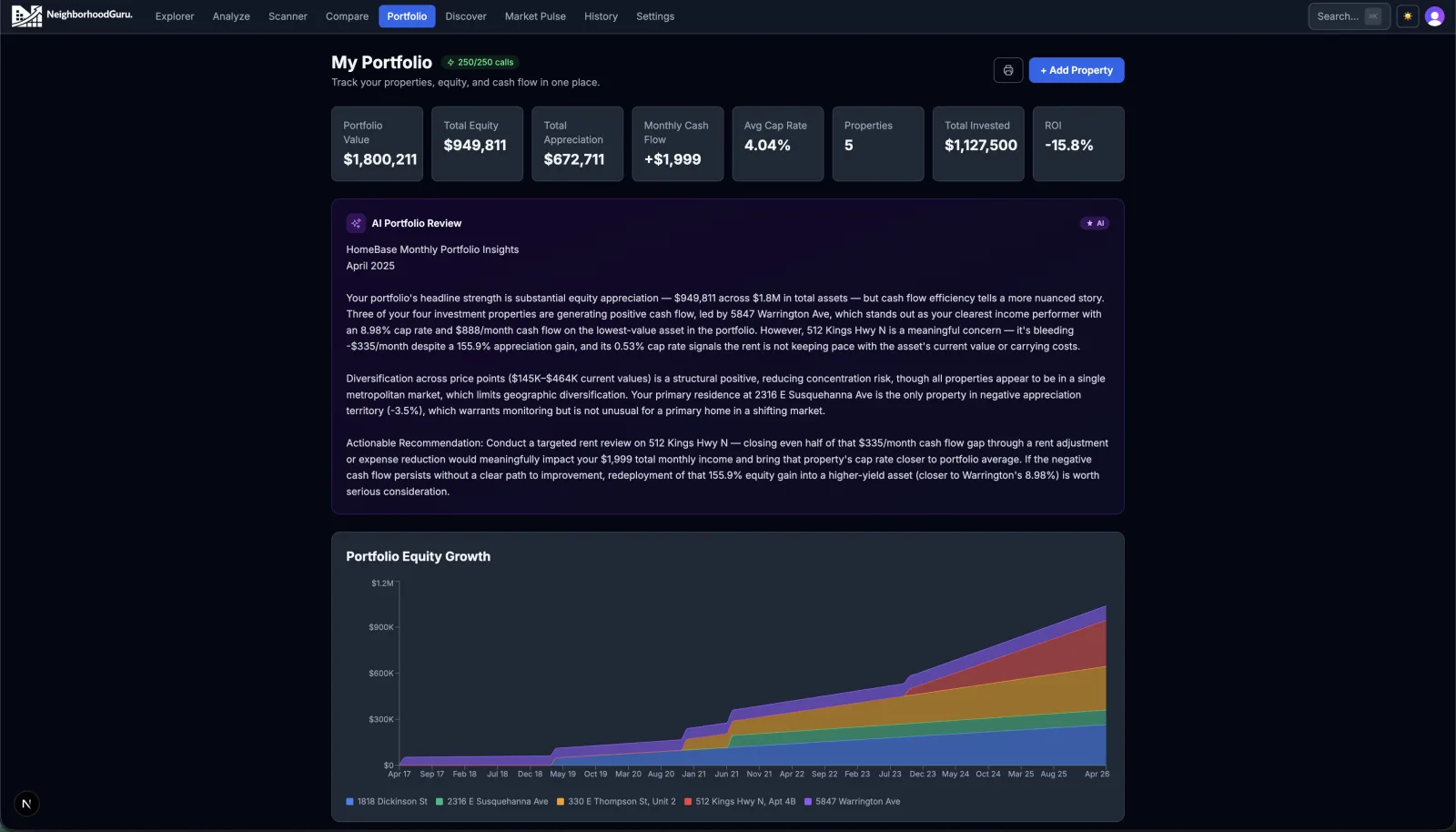Viewport: 1456px width, 832px height.
Task: Click the lightning icon in 250/250 calls badge
Action: [x=450, y=62]
